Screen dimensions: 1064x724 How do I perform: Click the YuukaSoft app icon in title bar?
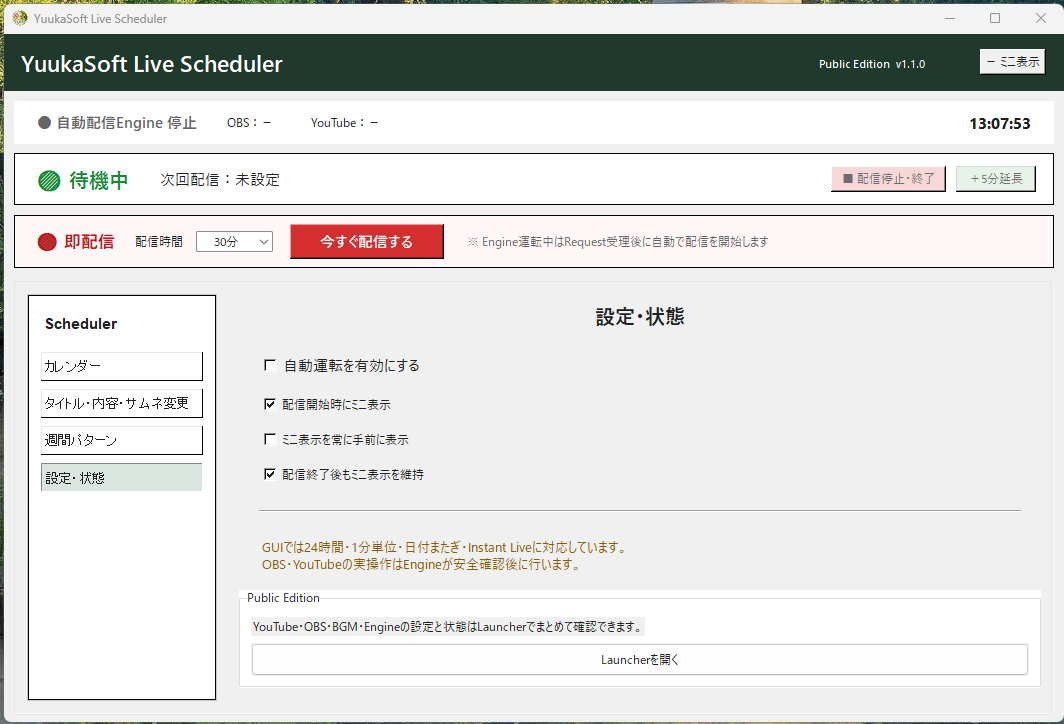tap(20, 18)
